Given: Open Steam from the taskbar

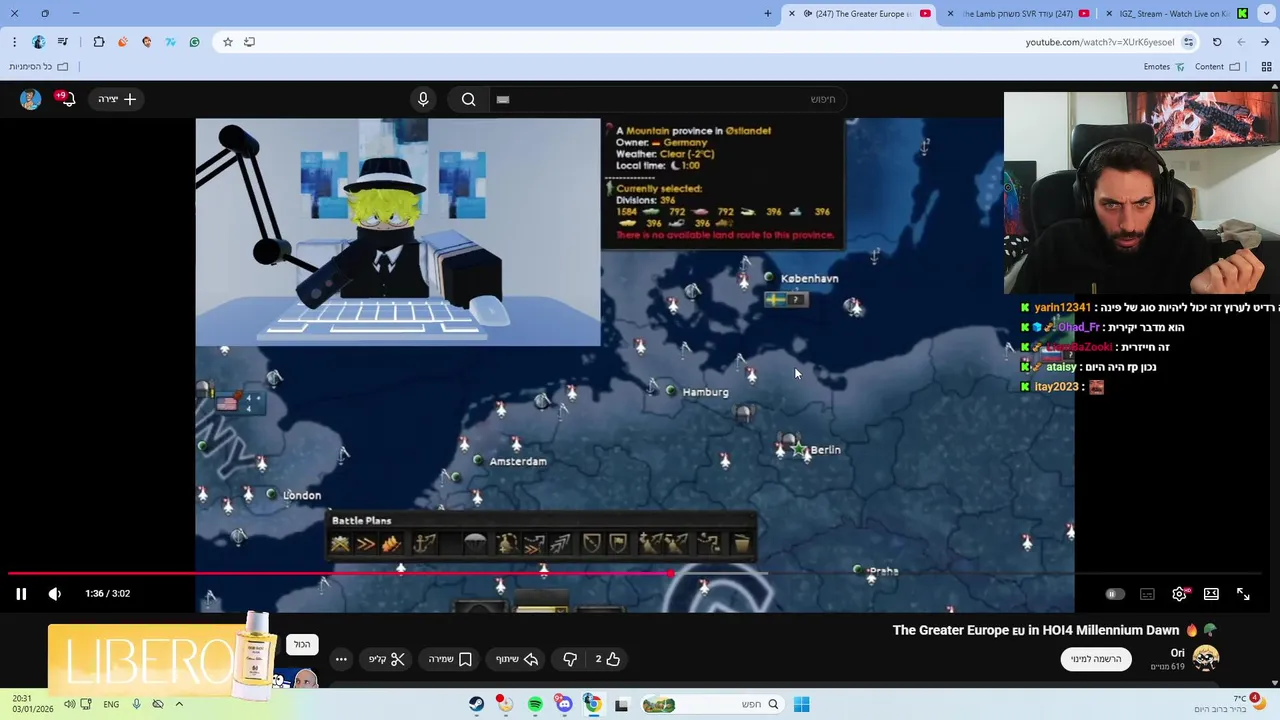Looking at the screenshot, I should [x=477, y=704].
